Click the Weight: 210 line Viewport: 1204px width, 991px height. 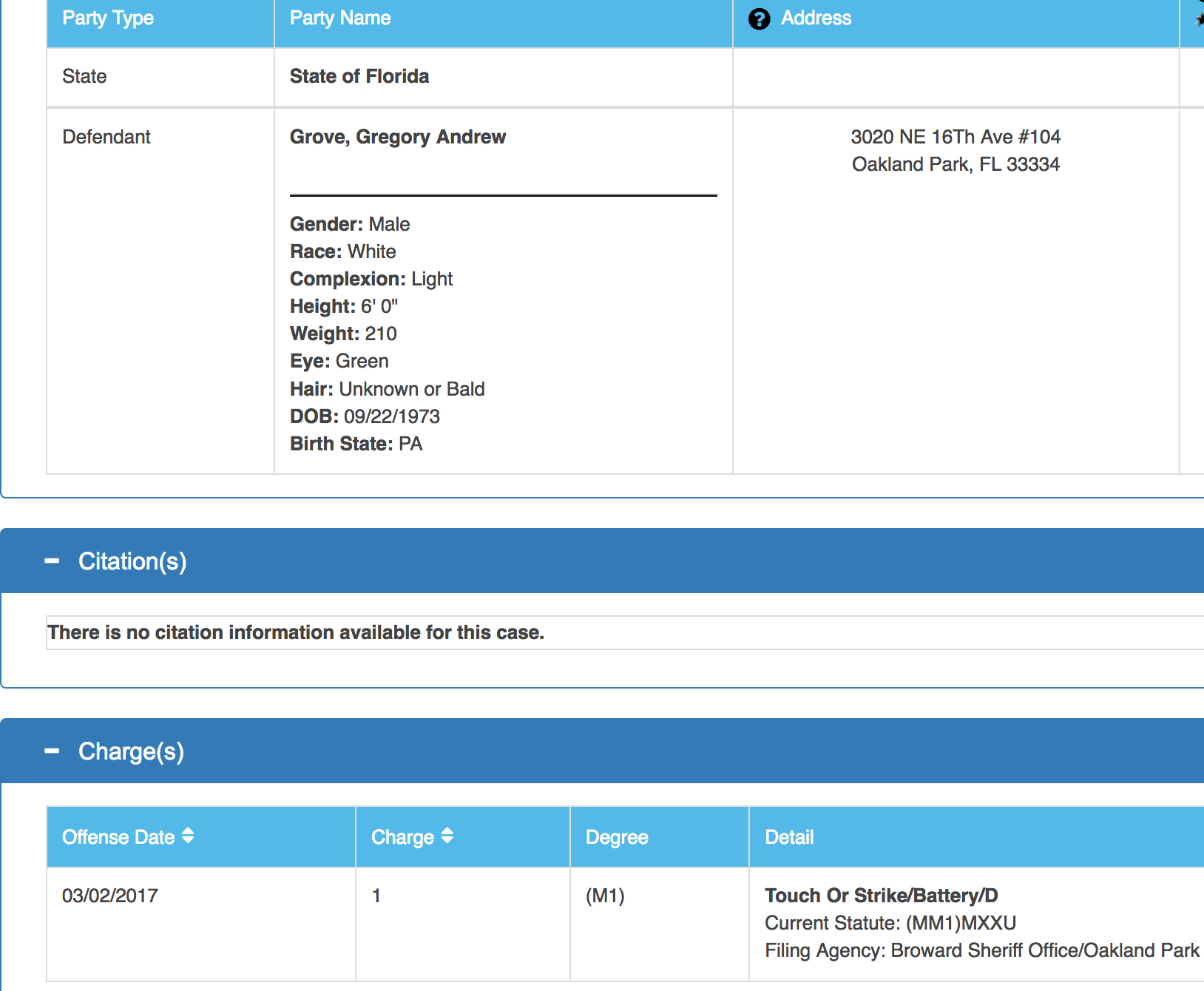[x=344, y=334]
